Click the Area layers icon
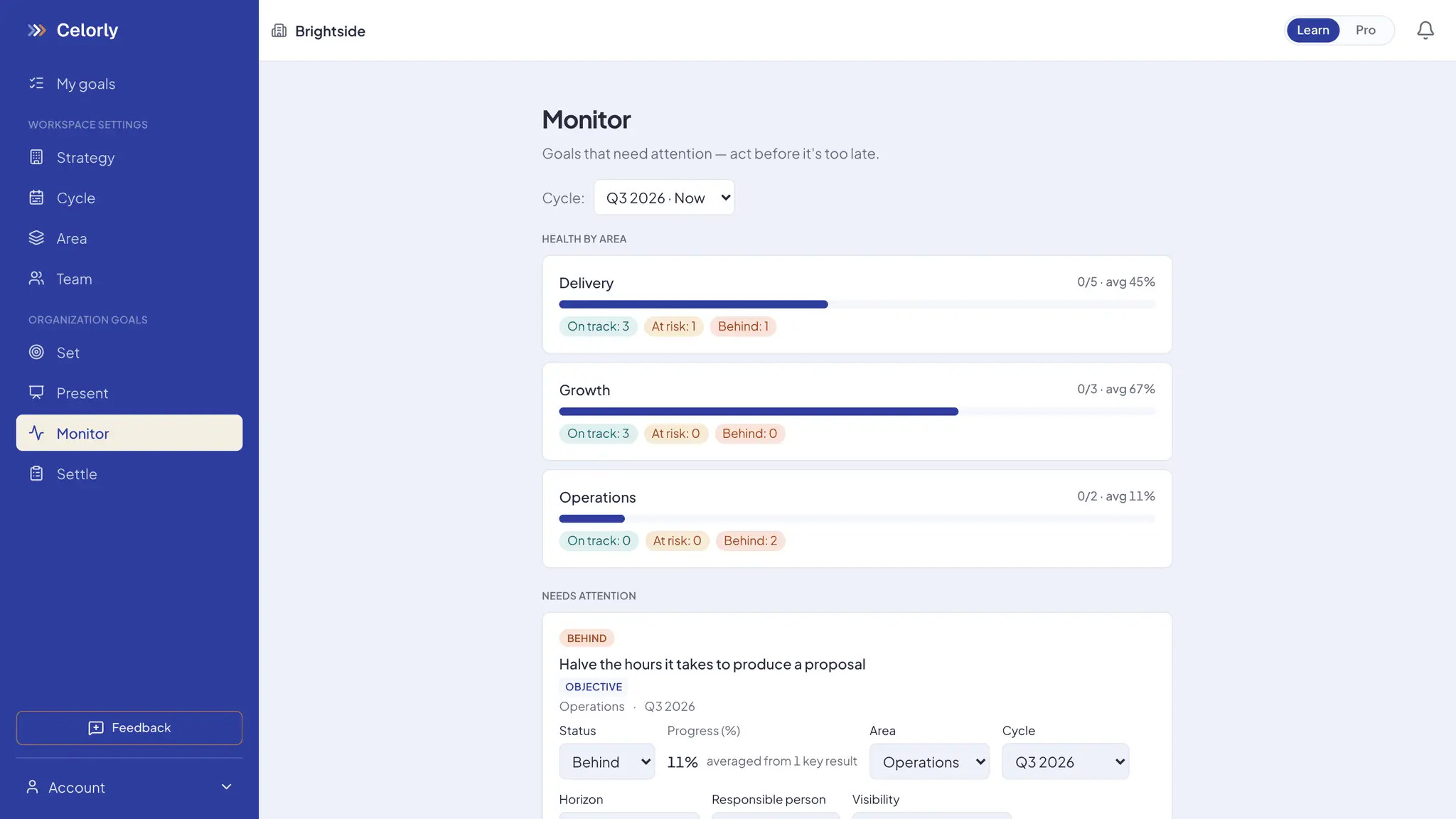This screenshot has height=819, width=1456. pyautogui.click(x=36, y=238)
